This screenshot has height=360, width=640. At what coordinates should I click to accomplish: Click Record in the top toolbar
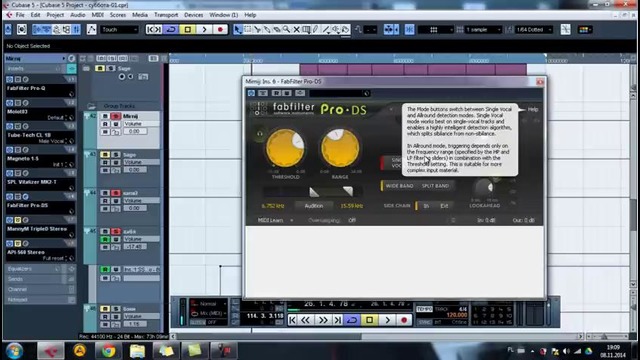coord(220,29)
